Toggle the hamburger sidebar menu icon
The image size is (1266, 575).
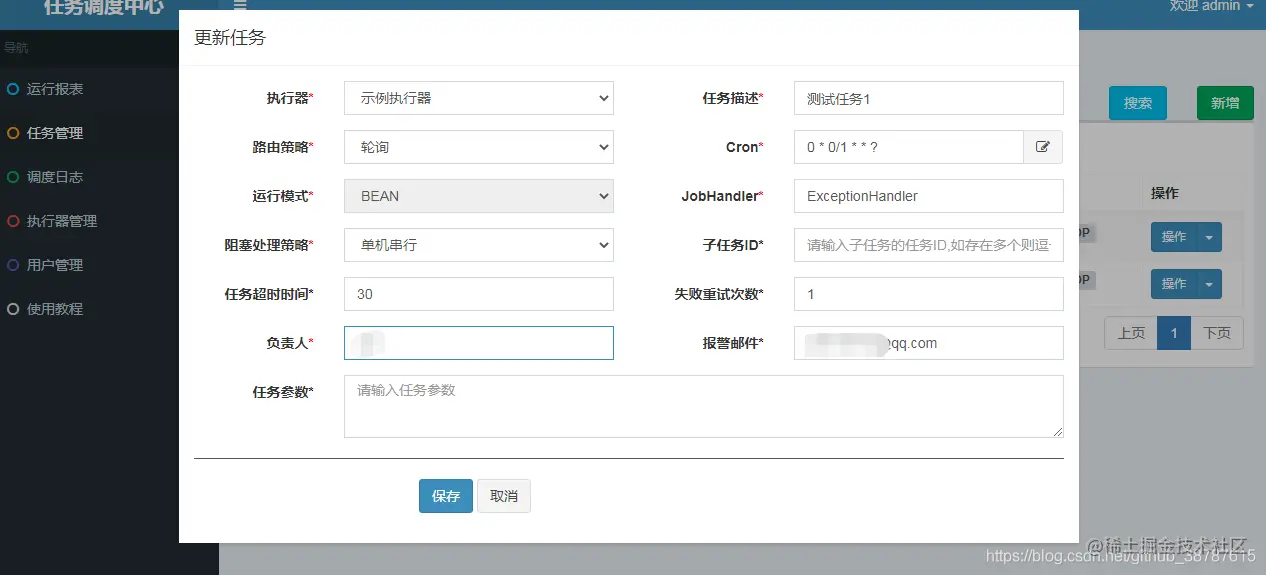[240, 5]
